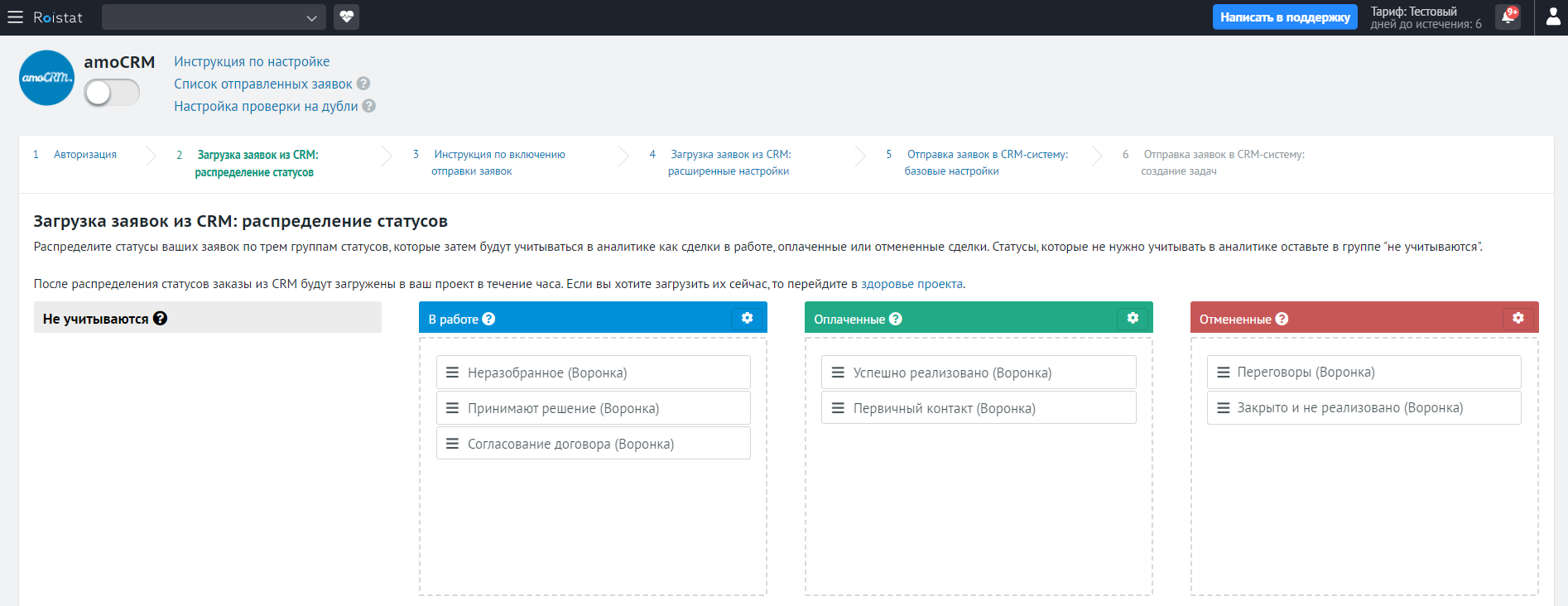Select Закрыто и не реализовано (Воронка) text

tap(1350, 408)
